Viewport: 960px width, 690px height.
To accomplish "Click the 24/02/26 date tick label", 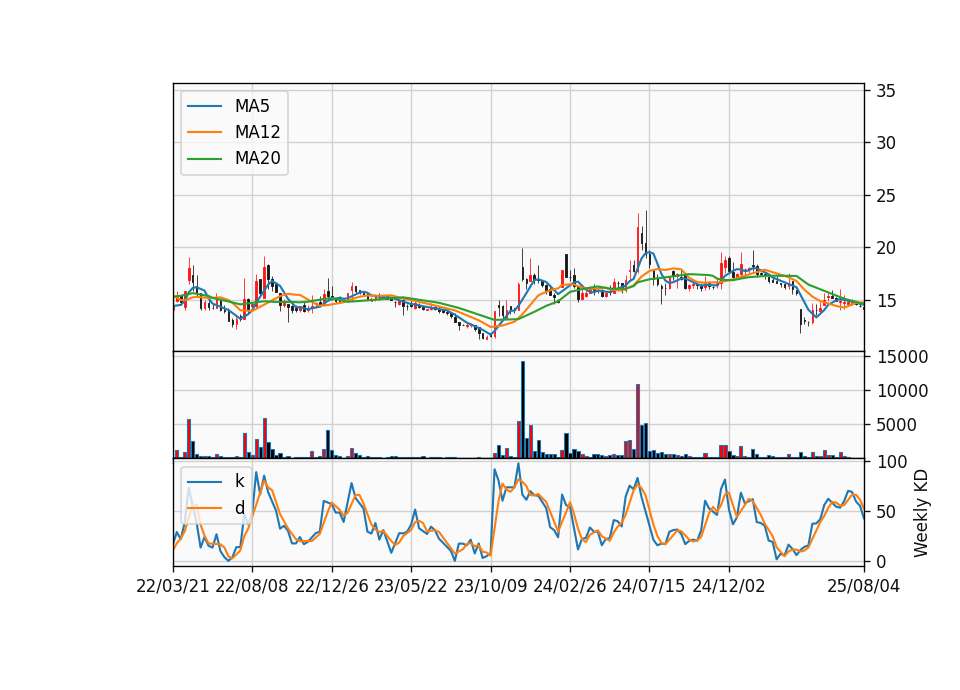I will (569, 586).
